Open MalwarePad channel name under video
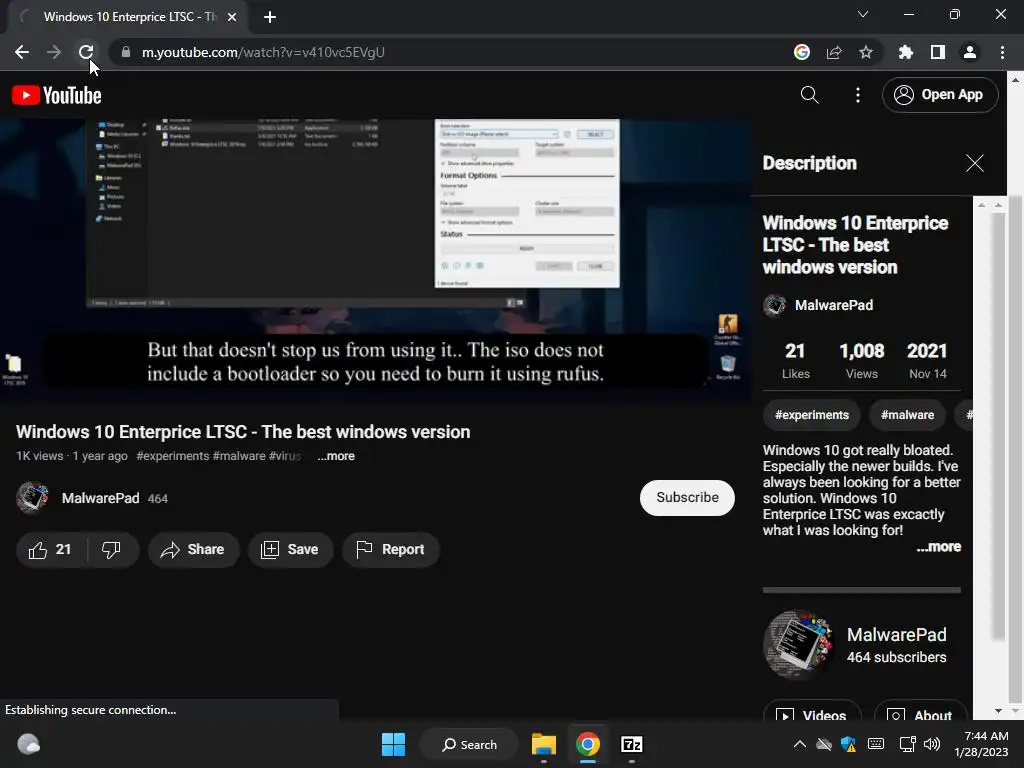This screenshot has height=768, width=1024. pos(100,498)
